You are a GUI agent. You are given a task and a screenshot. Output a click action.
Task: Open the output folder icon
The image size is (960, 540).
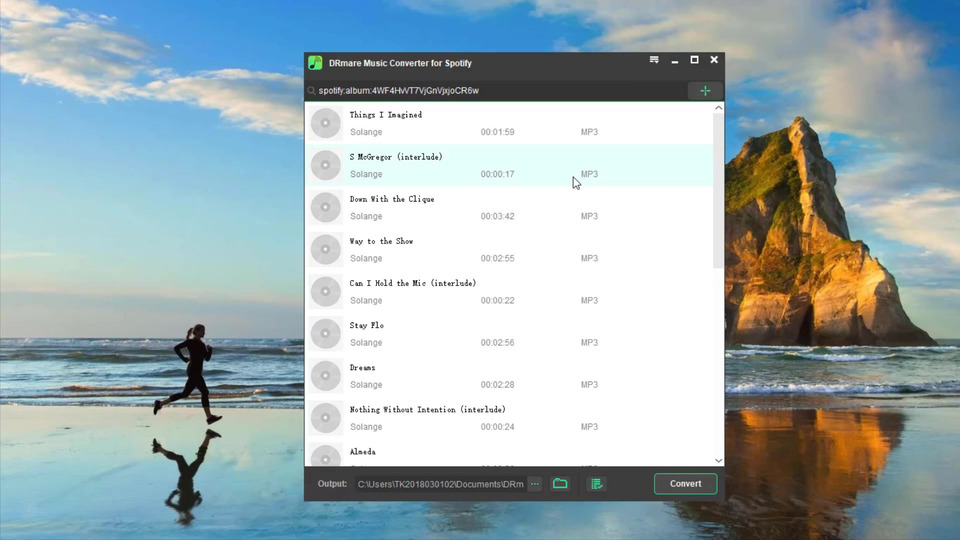[560, 484]
